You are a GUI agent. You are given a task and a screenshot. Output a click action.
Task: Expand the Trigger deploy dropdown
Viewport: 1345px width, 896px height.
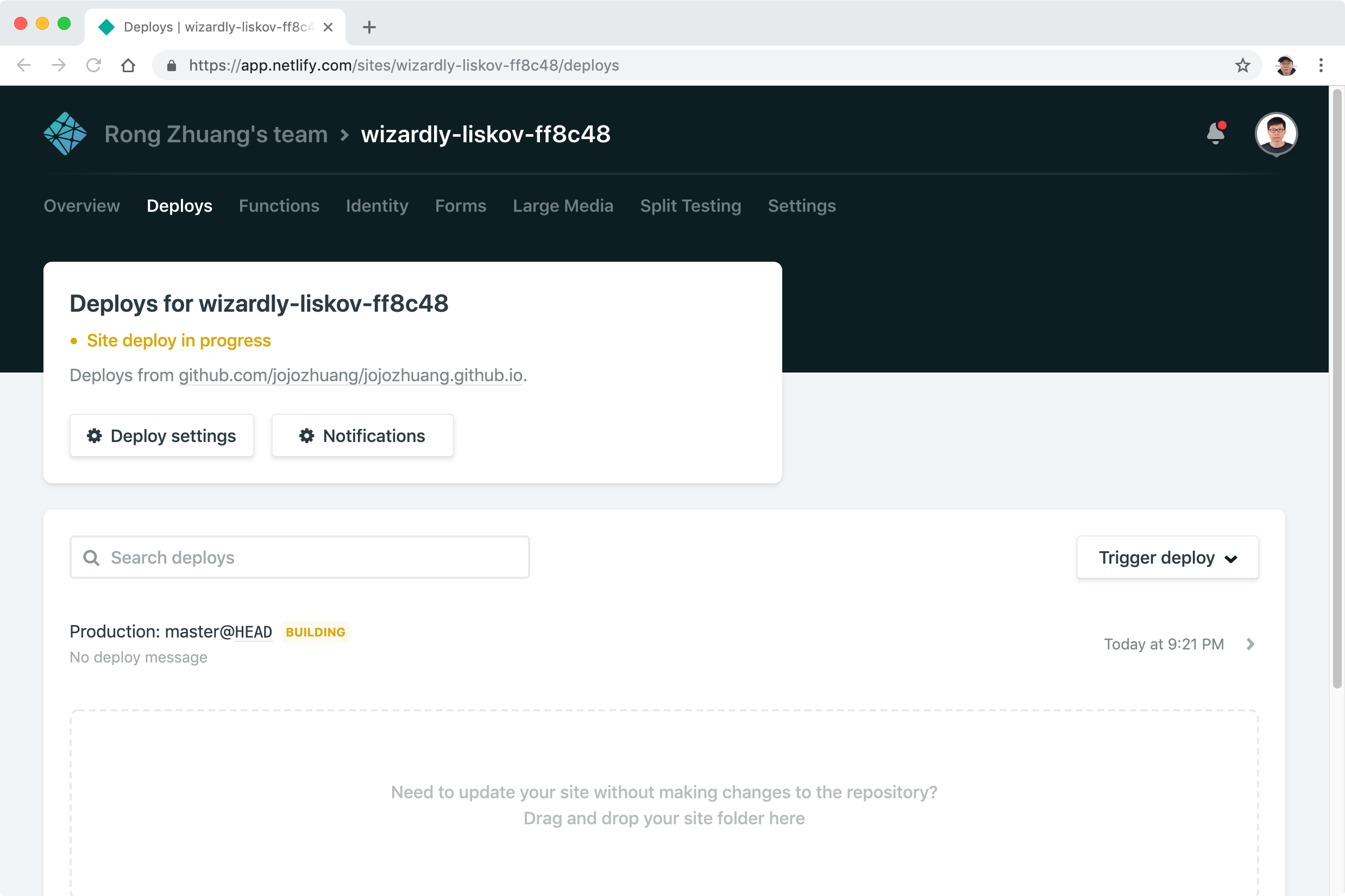pos(1167,557)
